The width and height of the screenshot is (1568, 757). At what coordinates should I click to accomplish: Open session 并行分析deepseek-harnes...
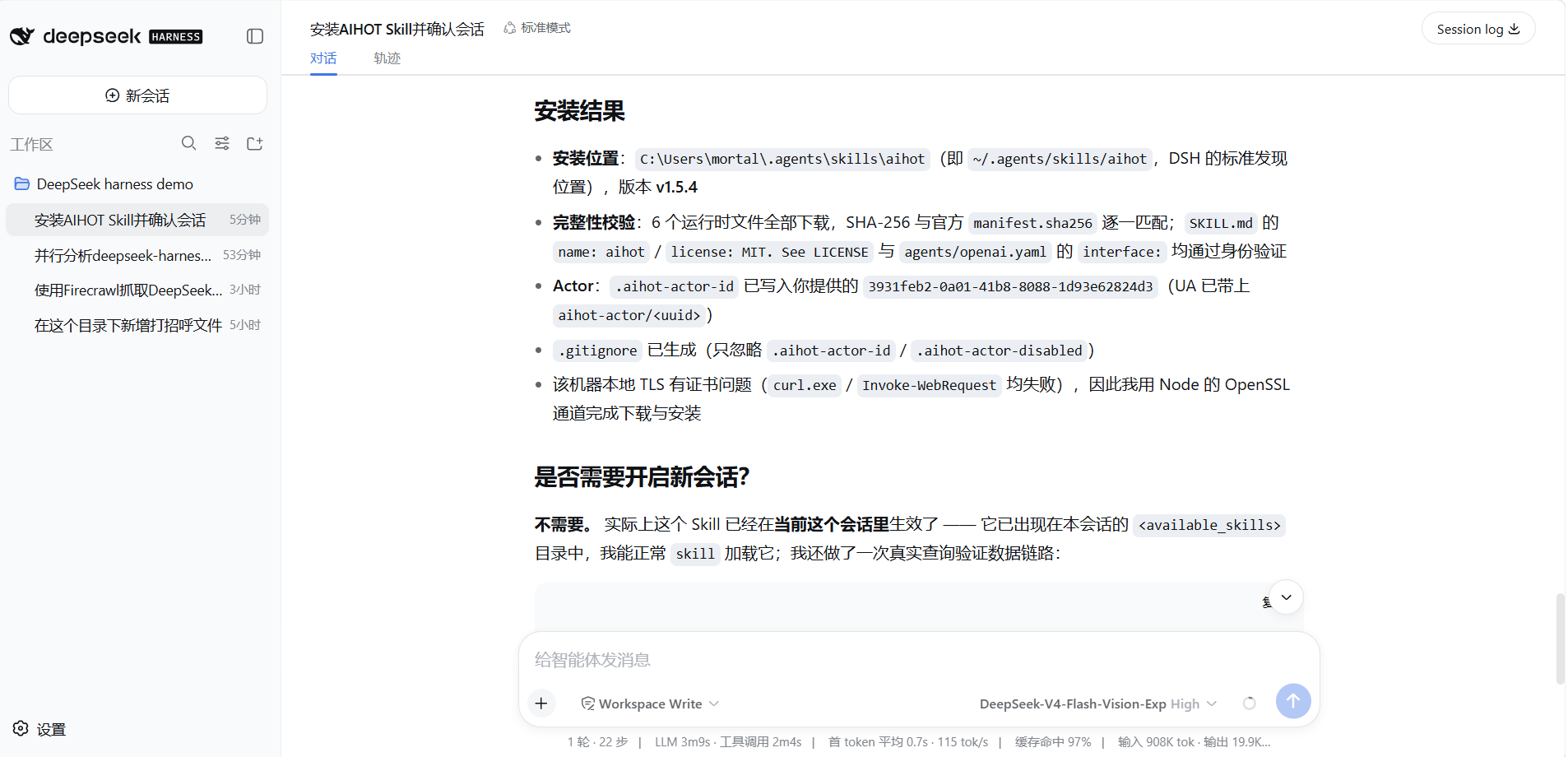pos(137,255)
